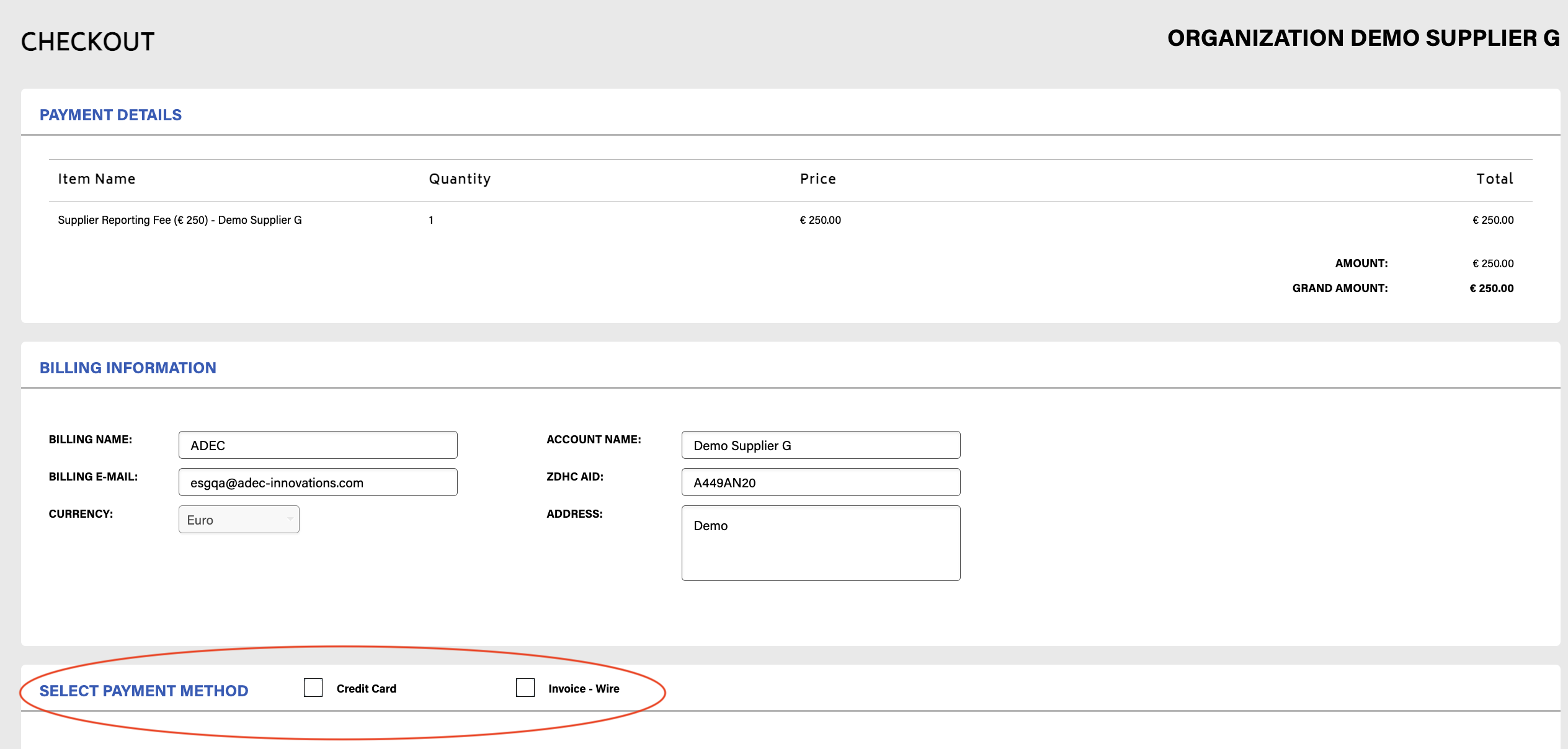Open the Currency dropdown showing Euro
The height and width of the screenshot is (749, 1568).
[x=239, y=520]
